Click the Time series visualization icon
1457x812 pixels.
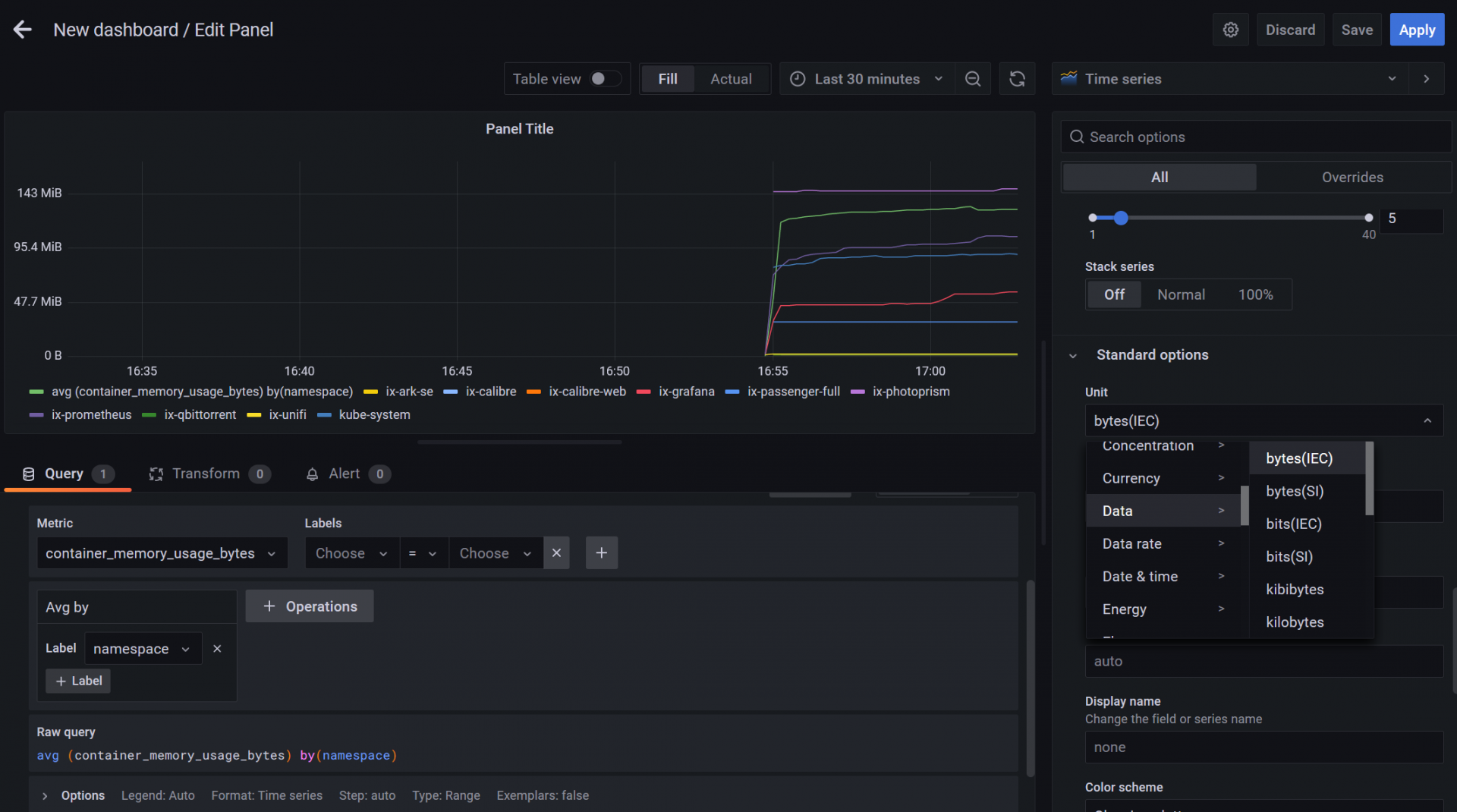pos(1068,78)
